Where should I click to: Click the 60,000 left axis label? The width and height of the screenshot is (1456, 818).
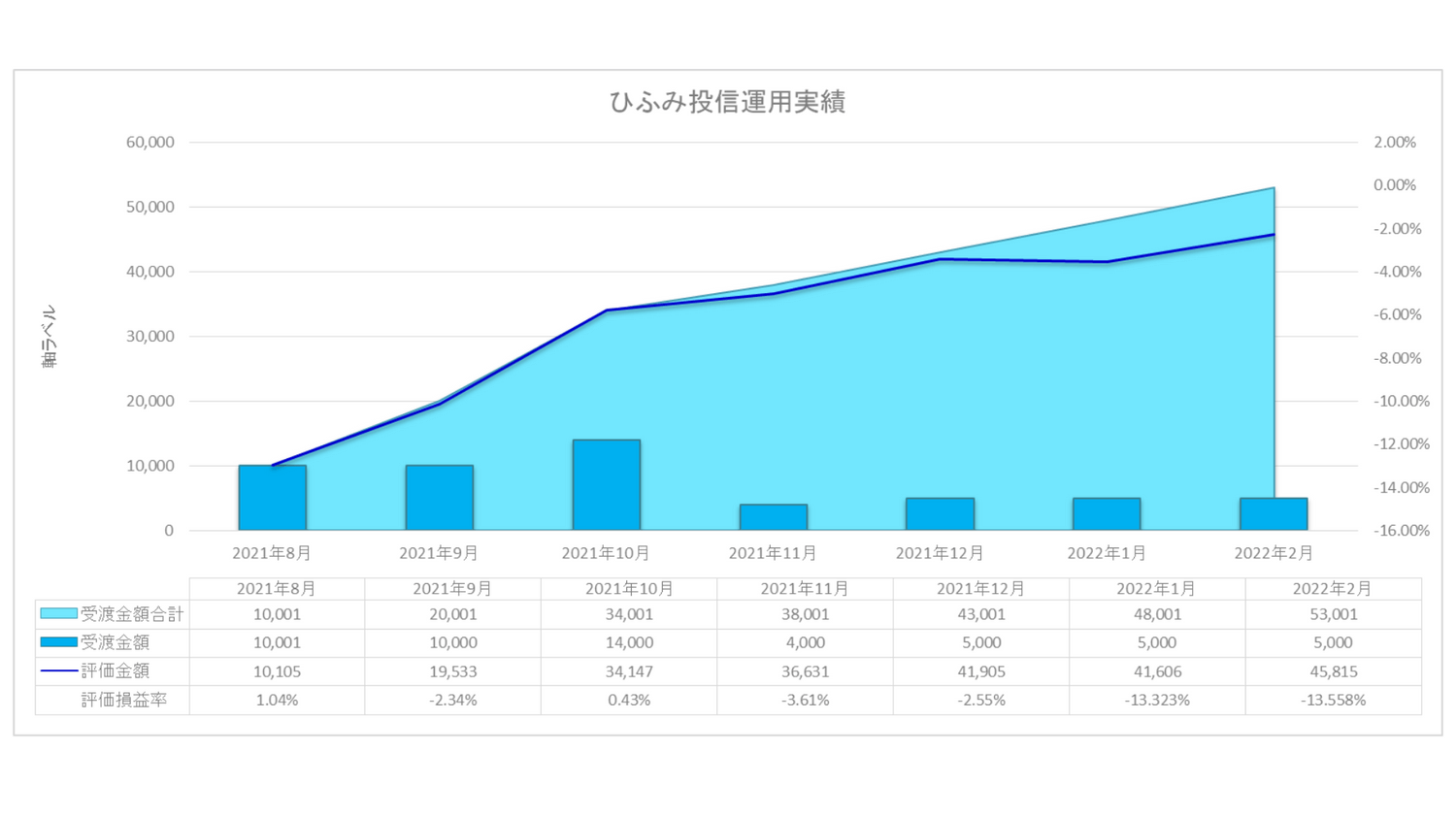(150, 142)
